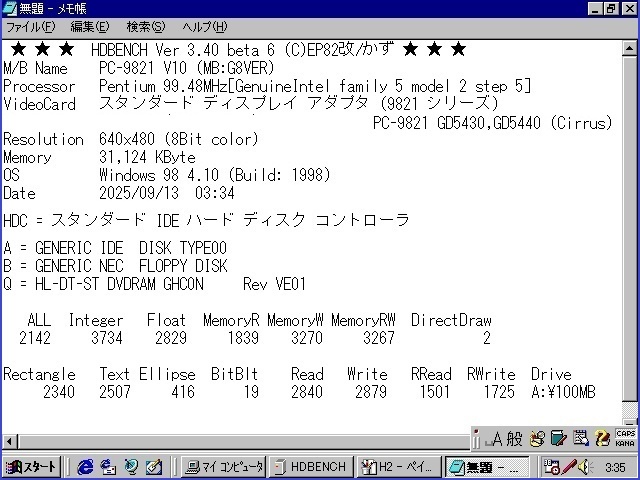Click the Ellipse score value 416
Viewport: 640px width, 480px height.
tap(182, 392)
